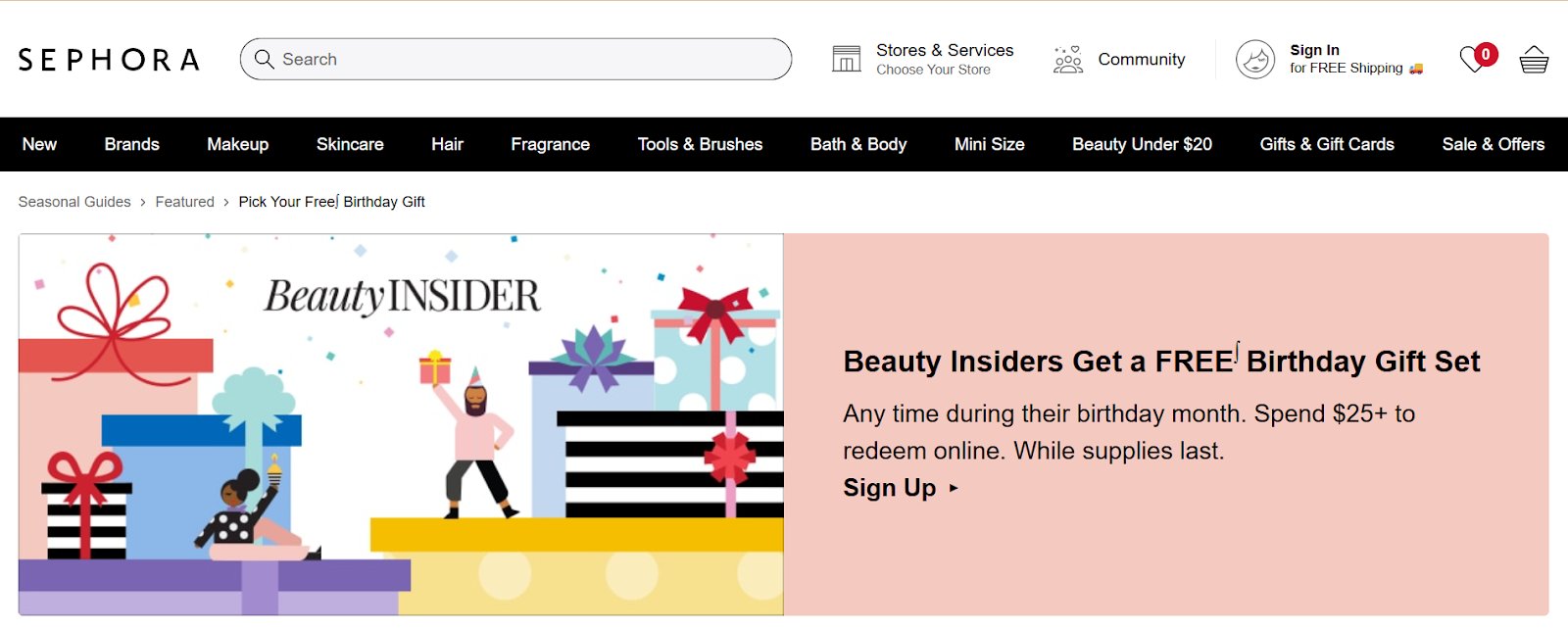Open the Community link
1568x629 pixels.
coord(1142,59)
